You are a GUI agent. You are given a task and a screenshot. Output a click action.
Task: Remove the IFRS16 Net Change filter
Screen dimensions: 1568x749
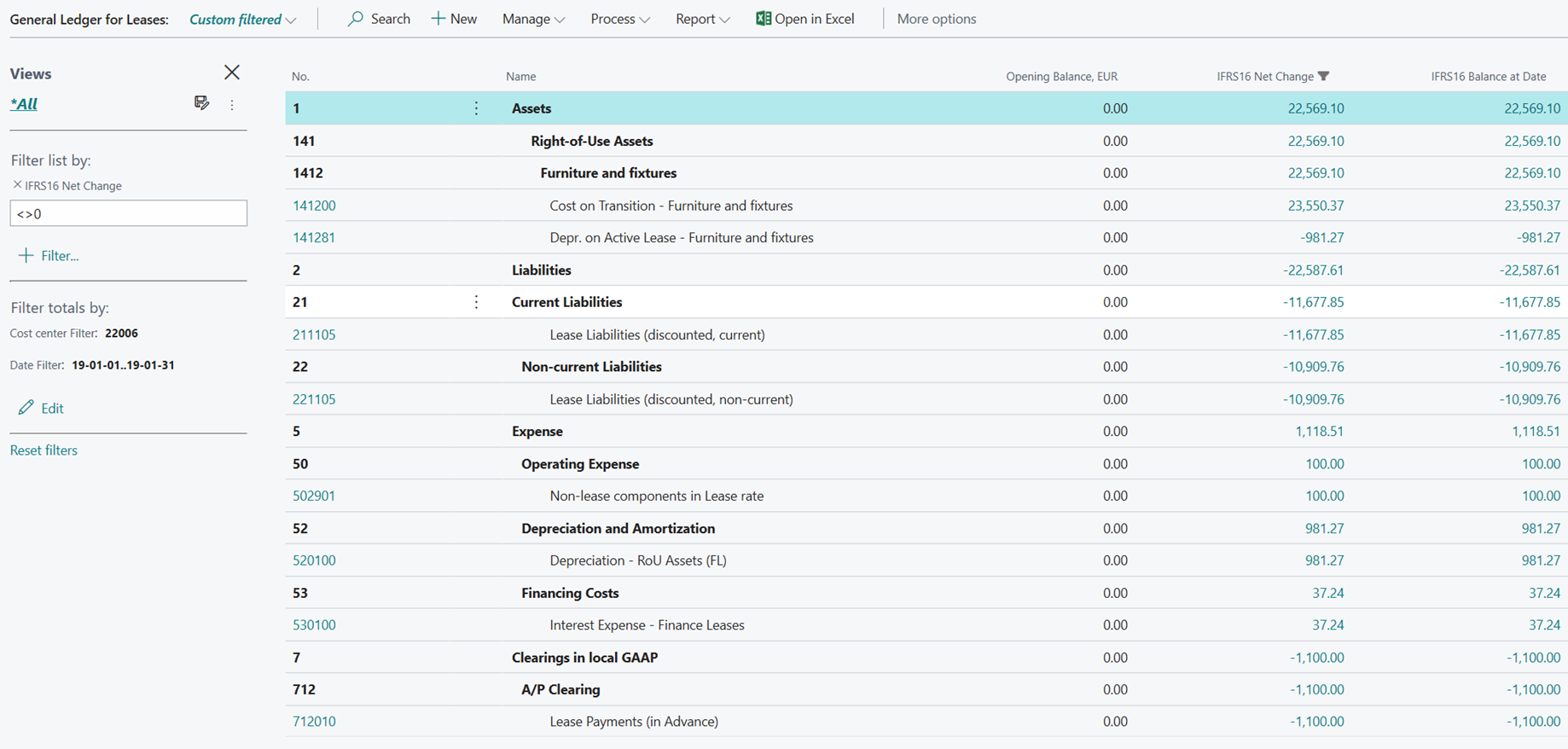coord(17,184)
